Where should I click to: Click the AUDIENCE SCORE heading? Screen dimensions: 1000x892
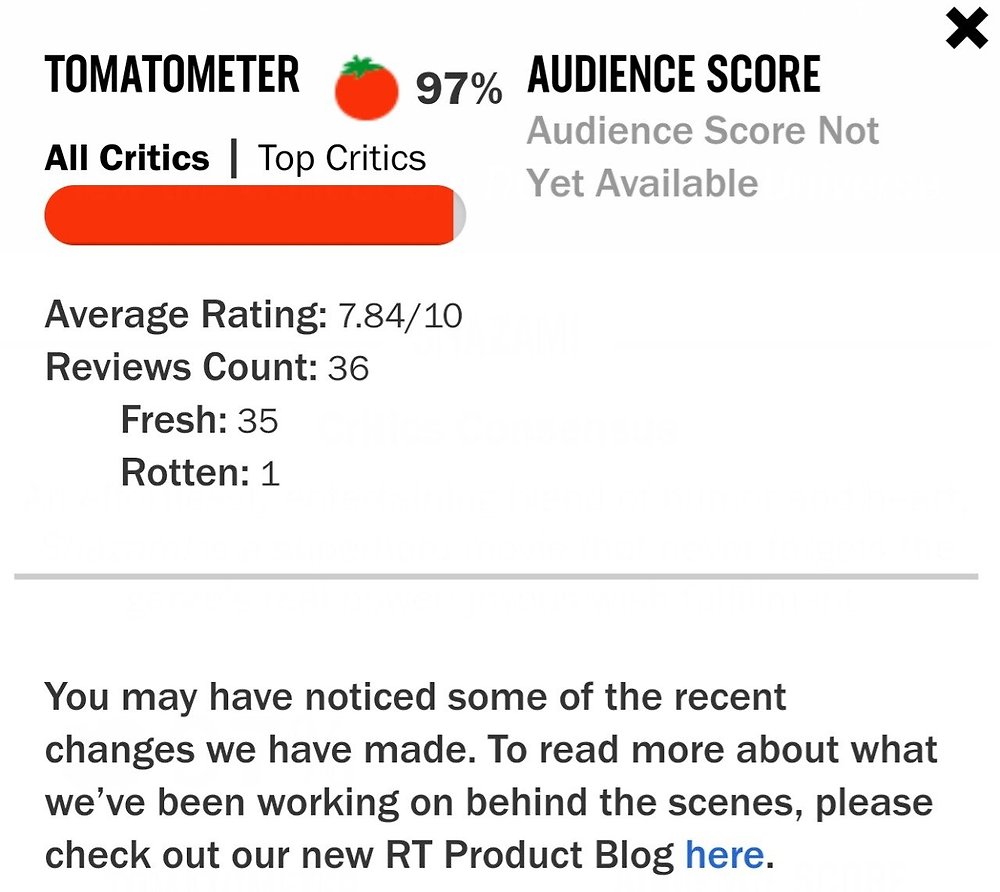coord(673,75)
